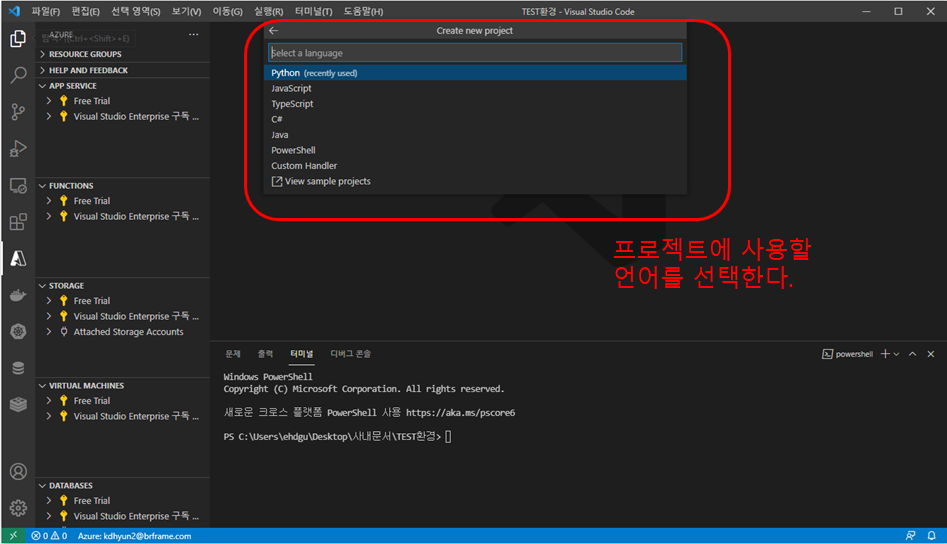Choose TypeScript as project language

[x=475, y=104]
